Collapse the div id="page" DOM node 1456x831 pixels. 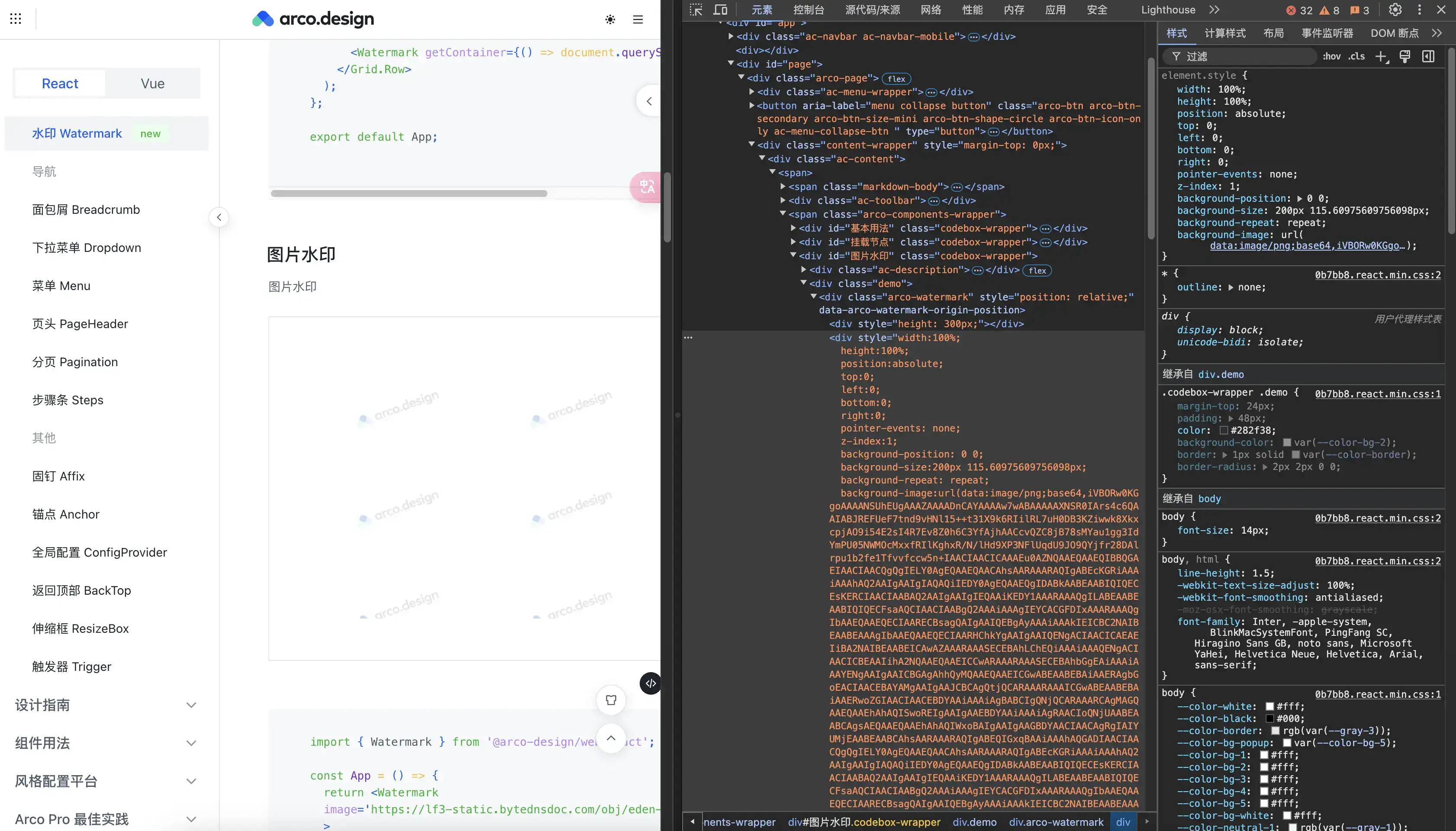tap(731, 64)
